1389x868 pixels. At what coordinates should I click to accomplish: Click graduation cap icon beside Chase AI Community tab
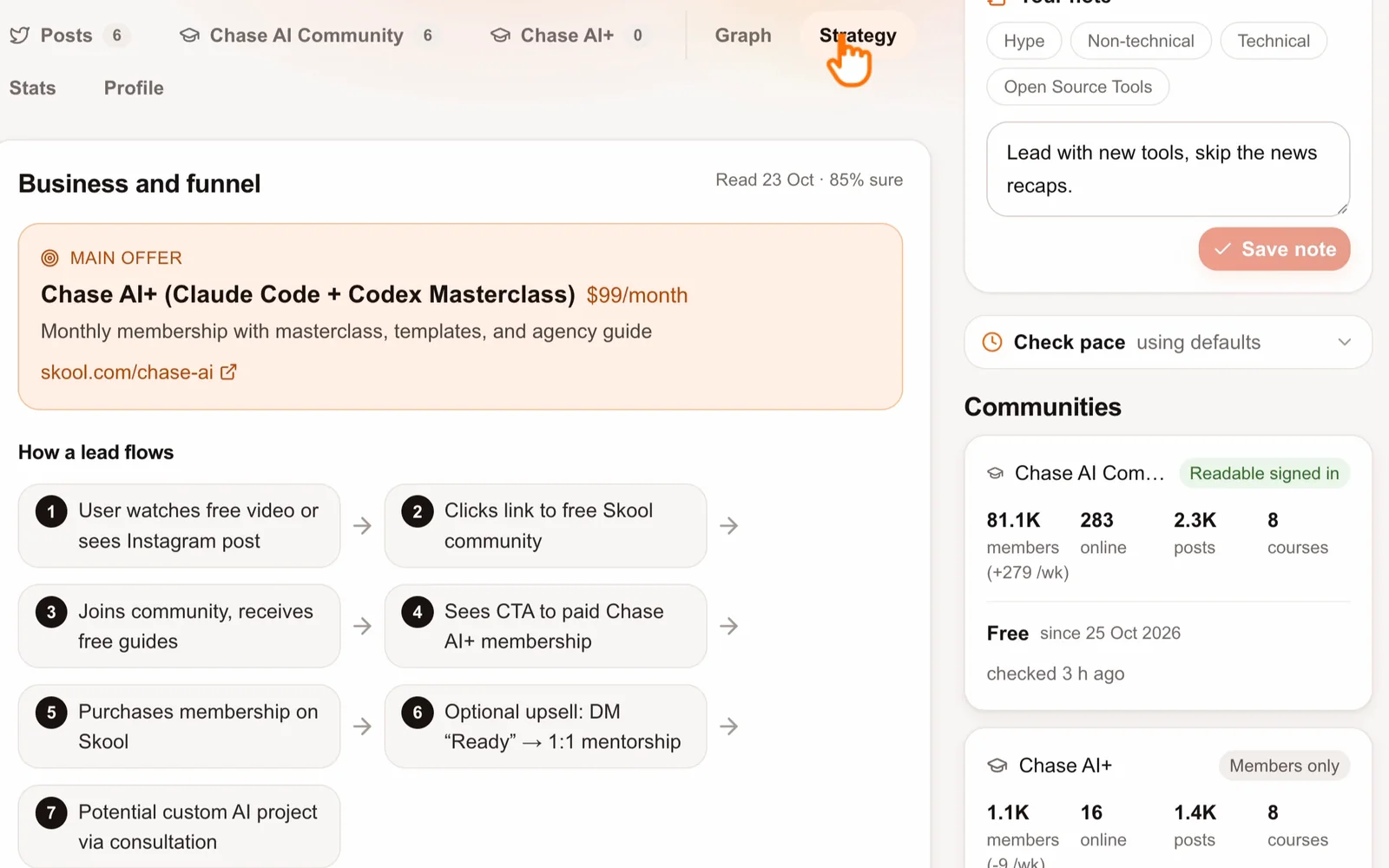(x=189, y=36)
